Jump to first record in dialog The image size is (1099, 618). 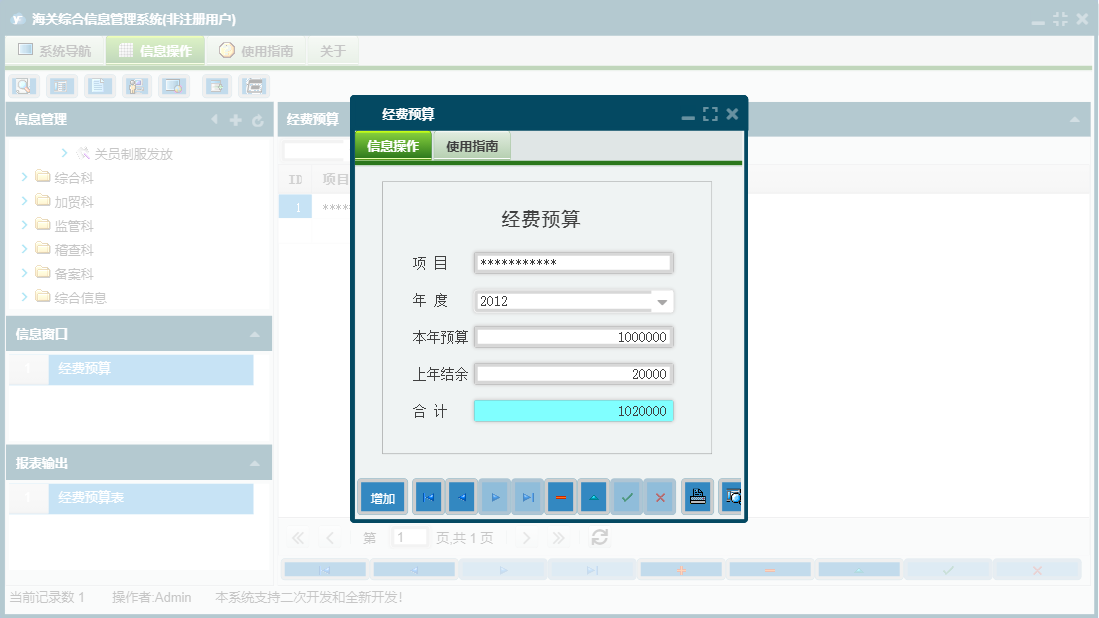pos(428,496)
